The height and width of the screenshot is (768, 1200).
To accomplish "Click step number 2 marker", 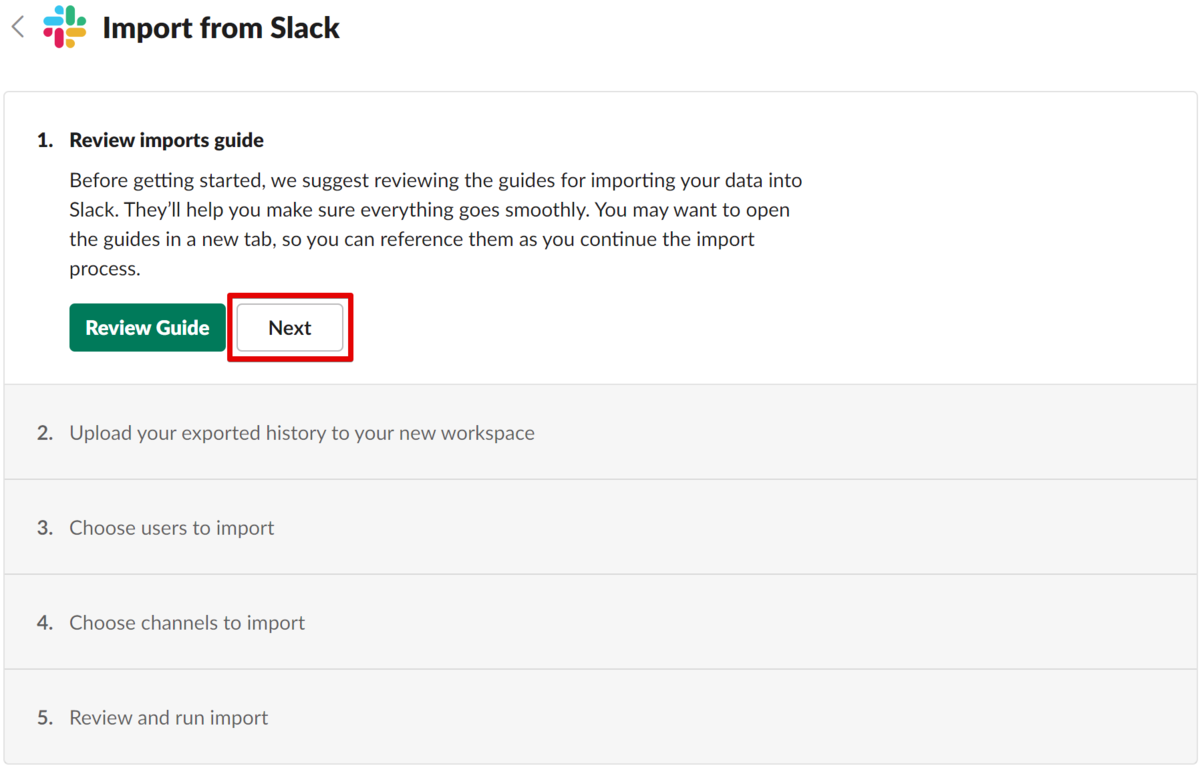I will point(45,433).
